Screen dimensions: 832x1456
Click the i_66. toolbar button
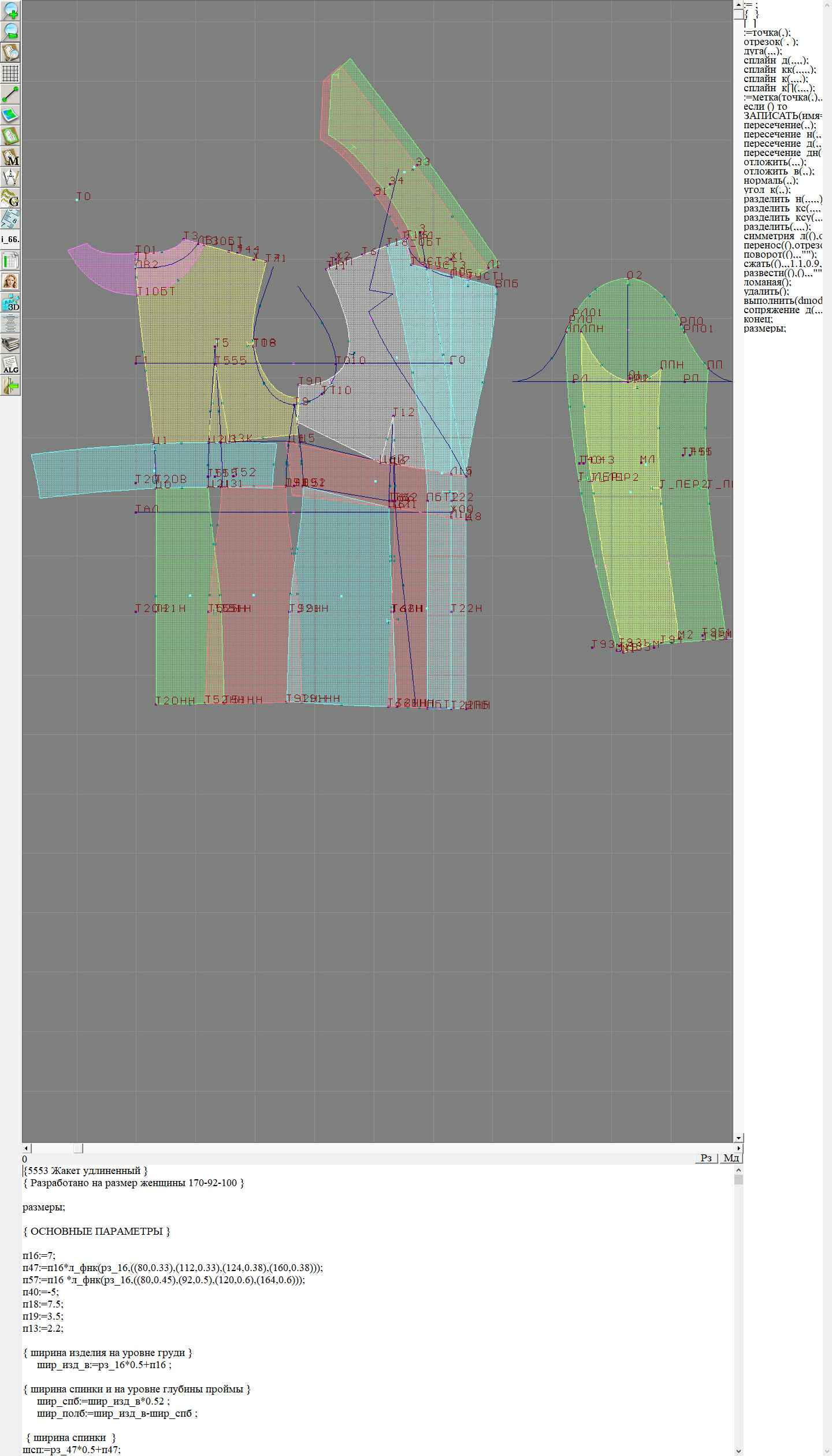pos(10,239)
